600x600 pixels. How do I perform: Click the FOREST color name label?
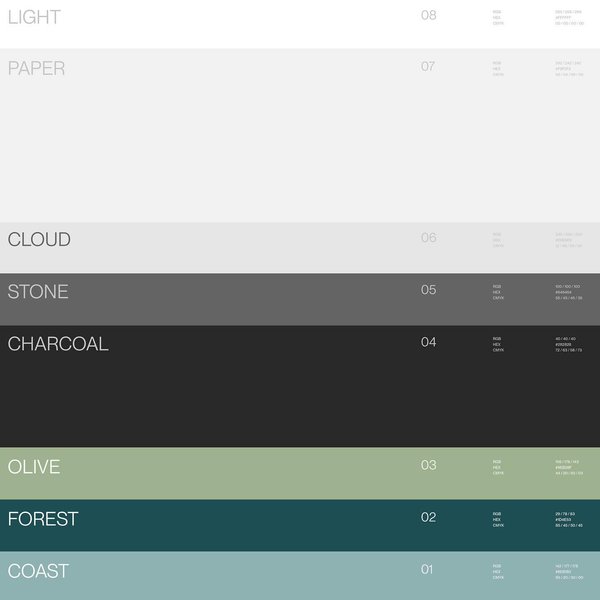click(43, 519)
